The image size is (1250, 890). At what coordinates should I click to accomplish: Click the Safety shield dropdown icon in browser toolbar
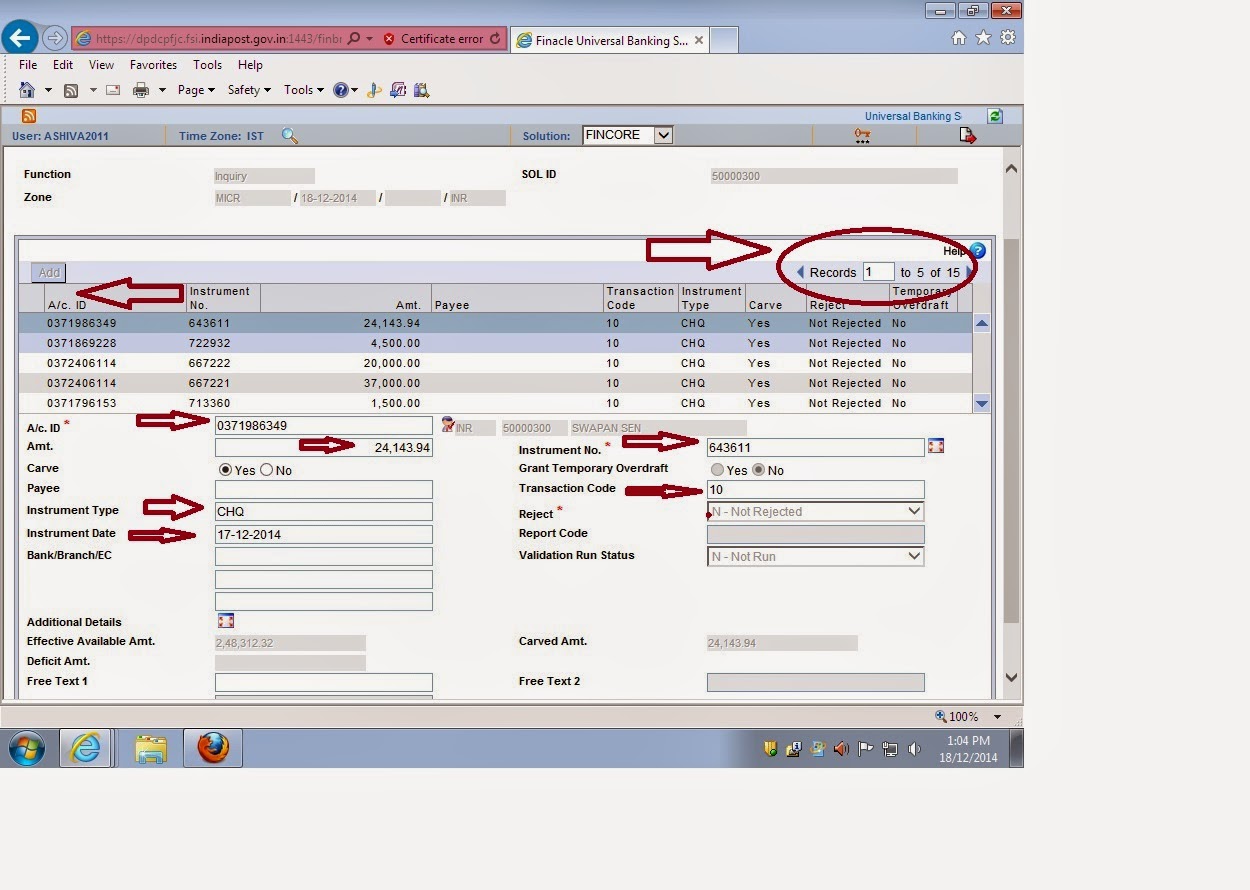tap(268, 89)
